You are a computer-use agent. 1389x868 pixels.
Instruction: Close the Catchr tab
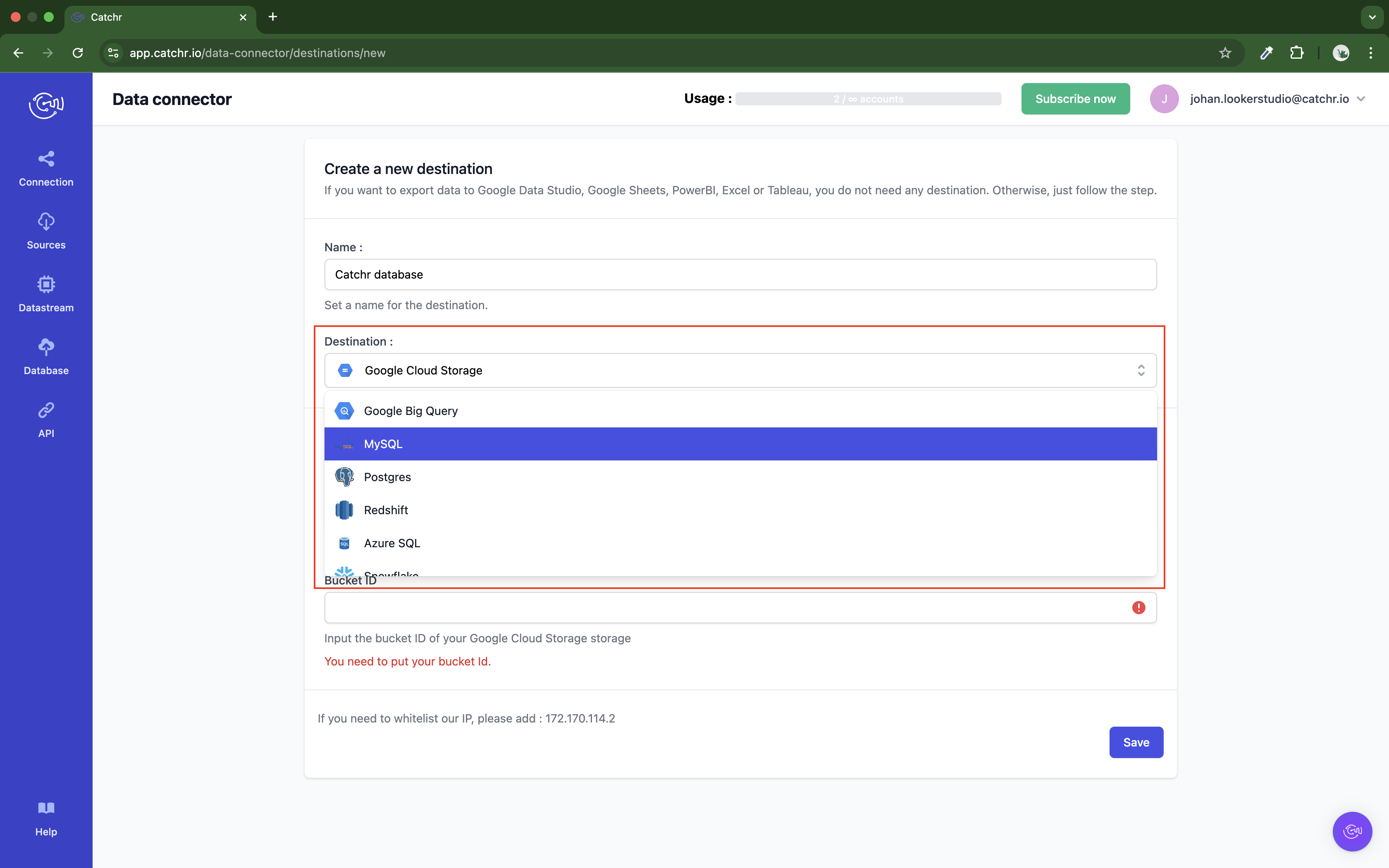pos(243,17)
